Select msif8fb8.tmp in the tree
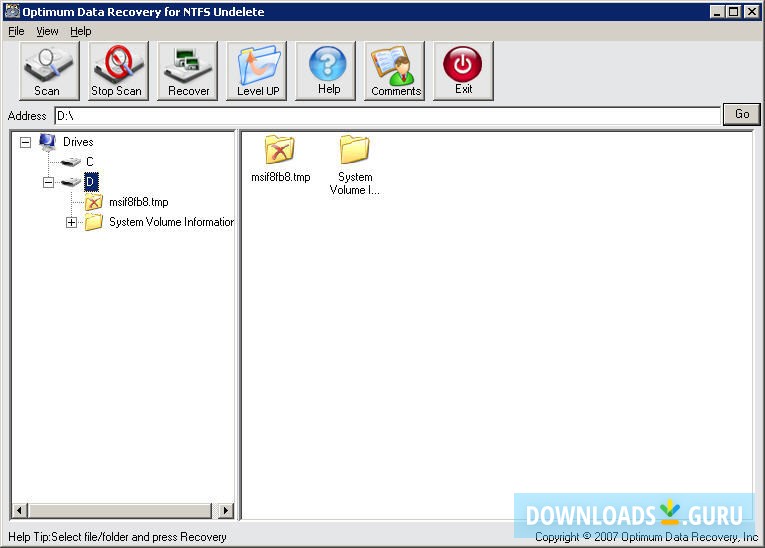The width and height of the screenshot is (765, 548). coord(139,202)
